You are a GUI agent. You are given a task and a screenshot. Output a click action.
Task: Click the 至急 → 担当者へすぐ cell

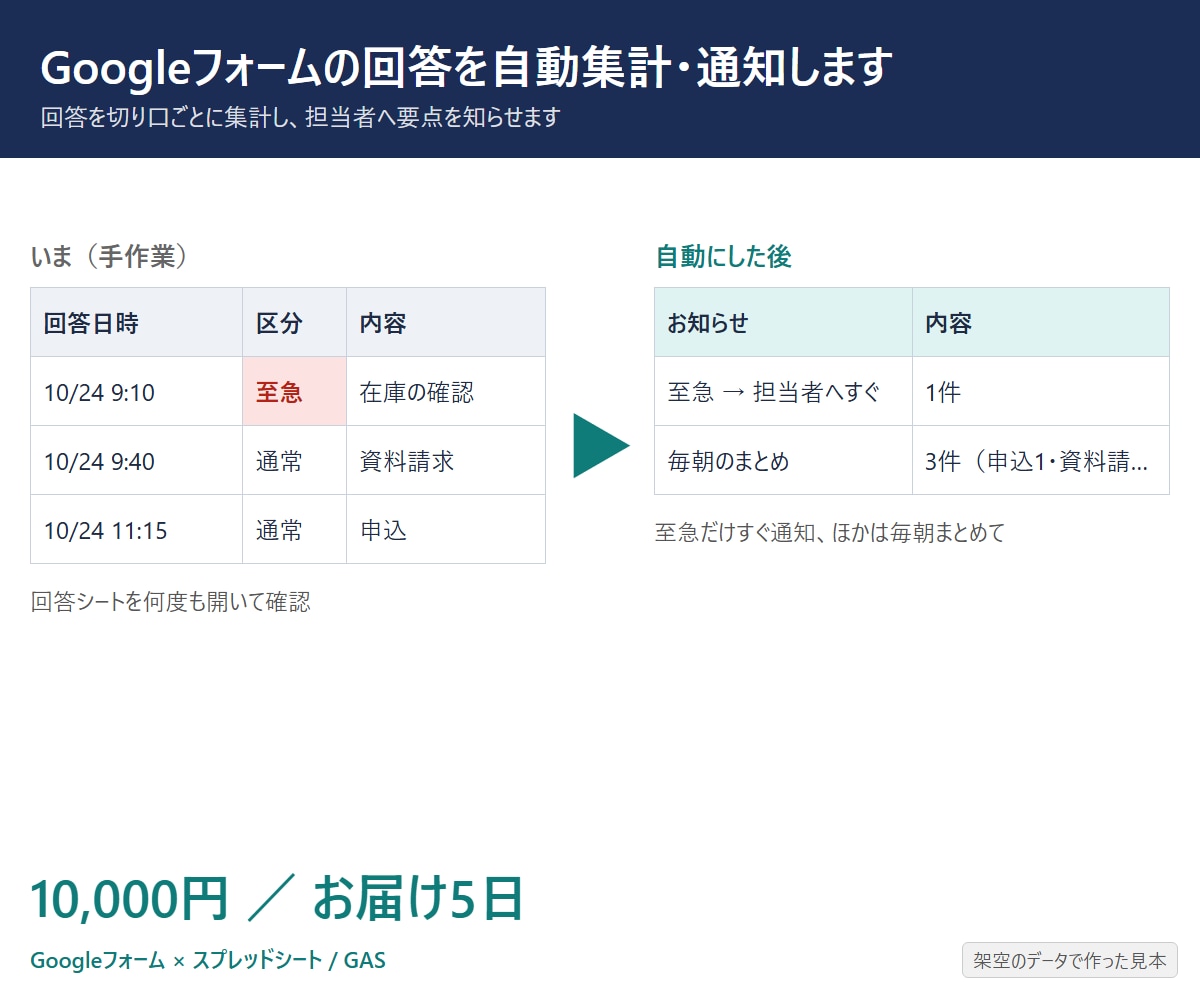pyautogui.click(x=784, y=392)
